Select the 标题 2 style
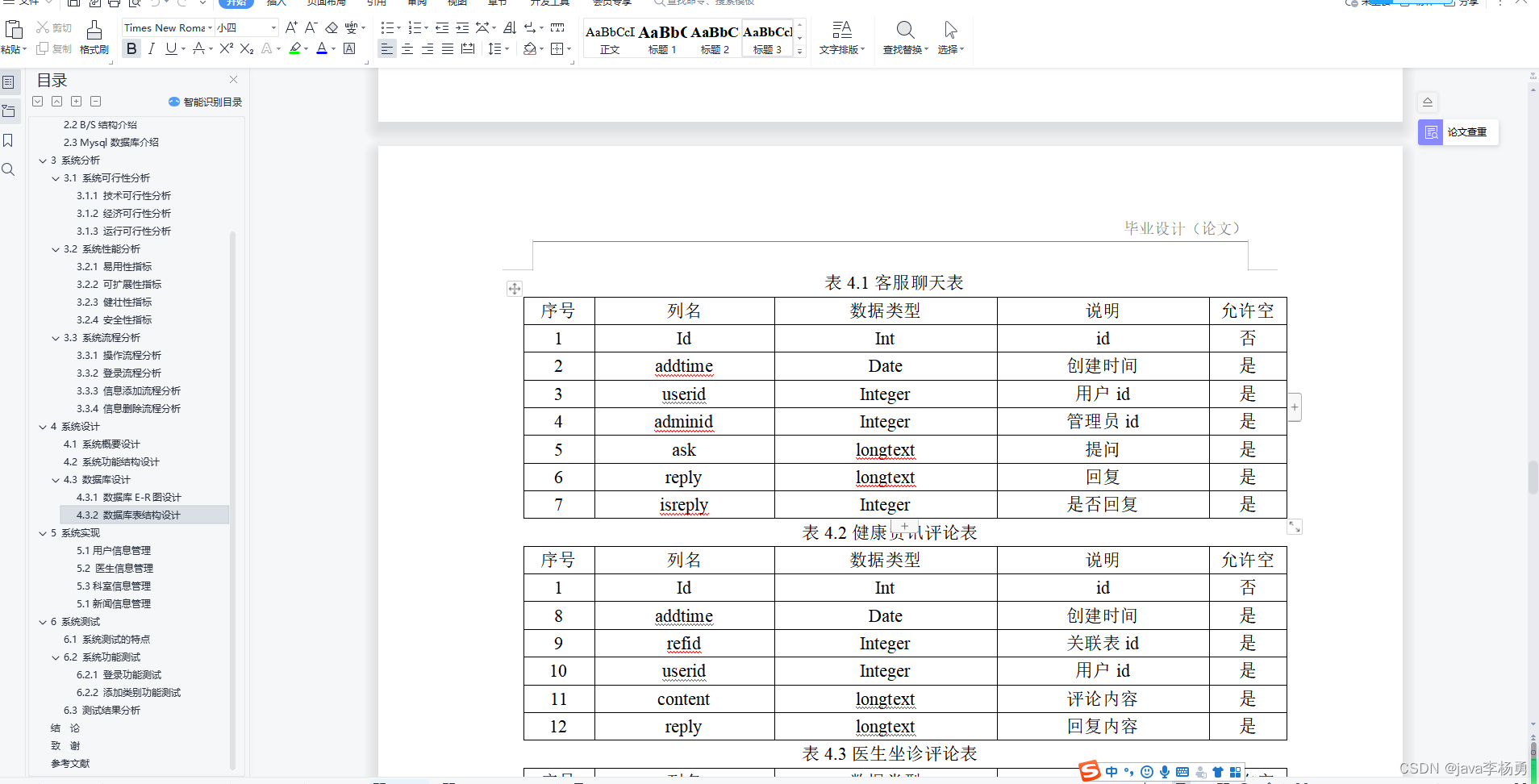 715,38
